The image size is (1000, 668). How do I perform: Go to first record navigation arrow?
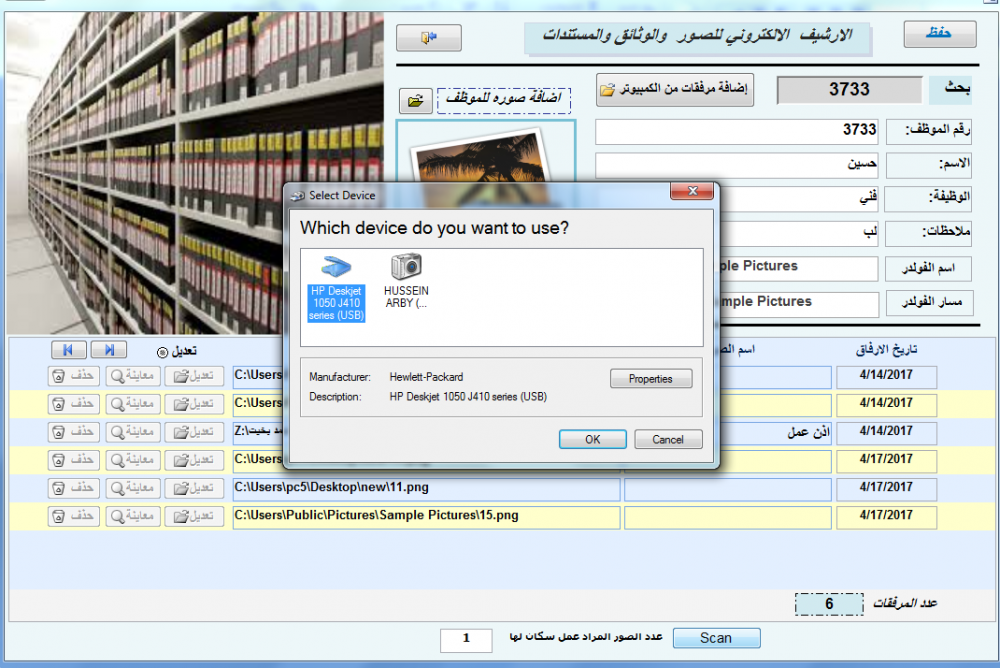coord(69,350)
